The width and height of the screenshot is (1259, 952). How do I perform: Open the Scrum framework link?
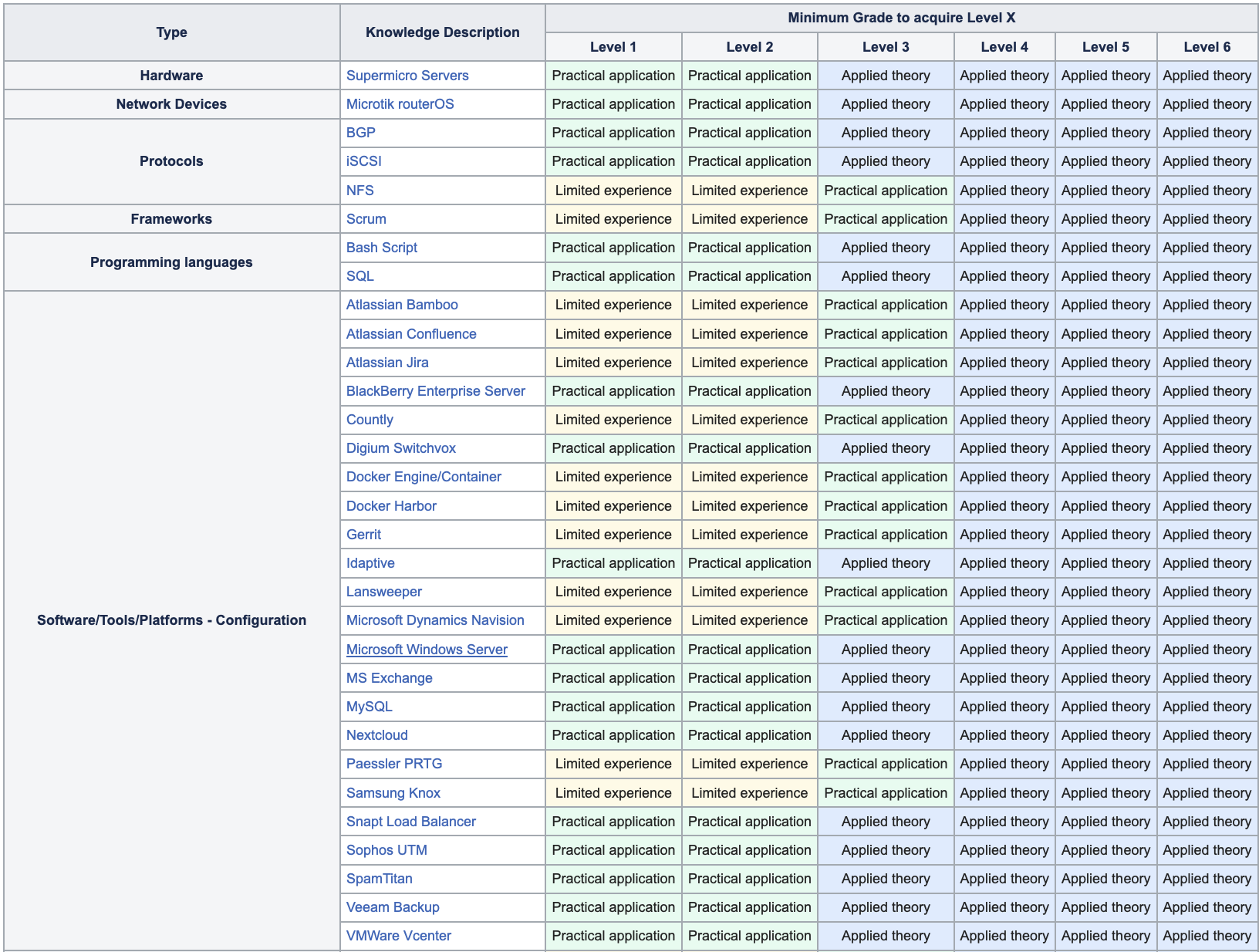pyautogui.click(x=366, y=219)
